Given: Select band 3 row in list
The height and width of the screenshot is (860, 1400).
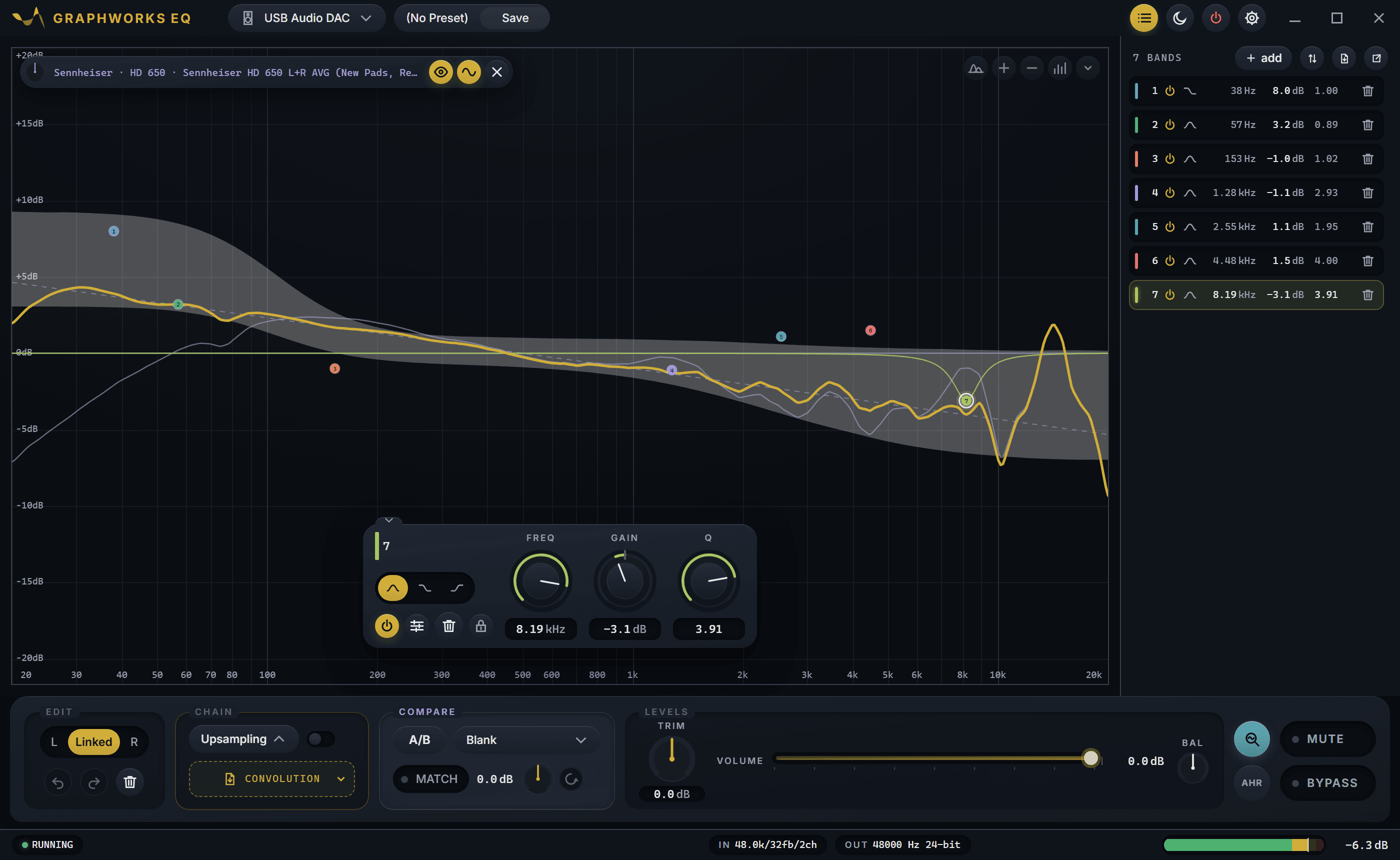Looking at the screenshot, I should [x=1255, y=158].
